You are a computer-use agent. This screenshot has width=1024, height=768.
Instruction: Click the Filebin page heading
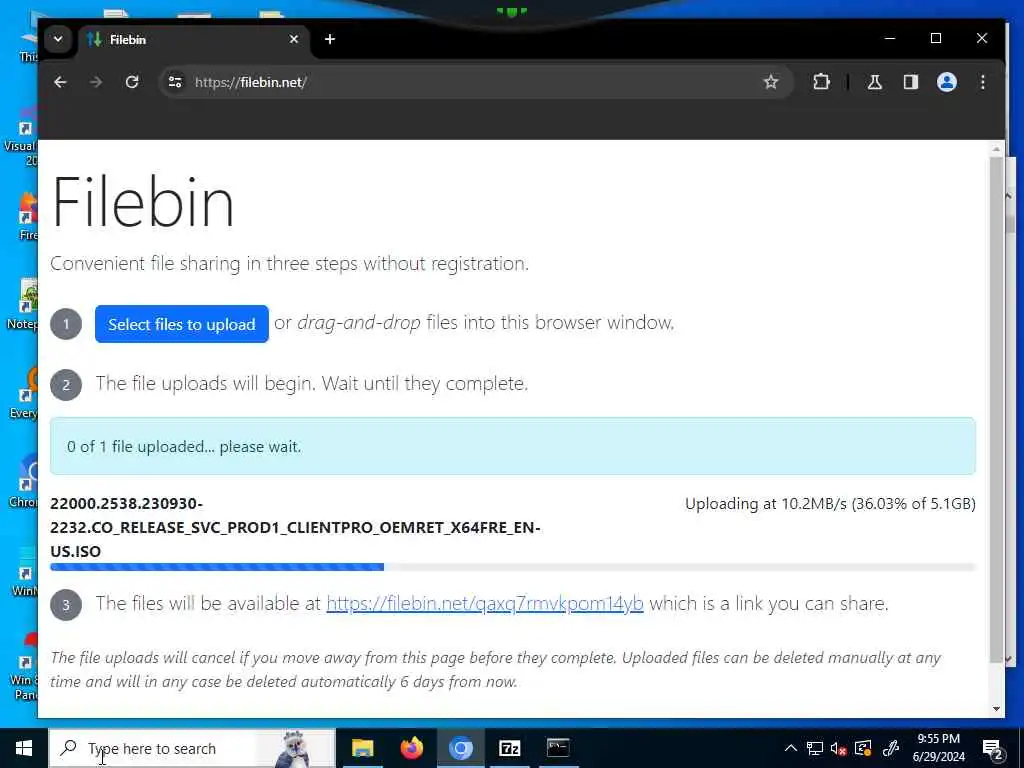(142, 202)
